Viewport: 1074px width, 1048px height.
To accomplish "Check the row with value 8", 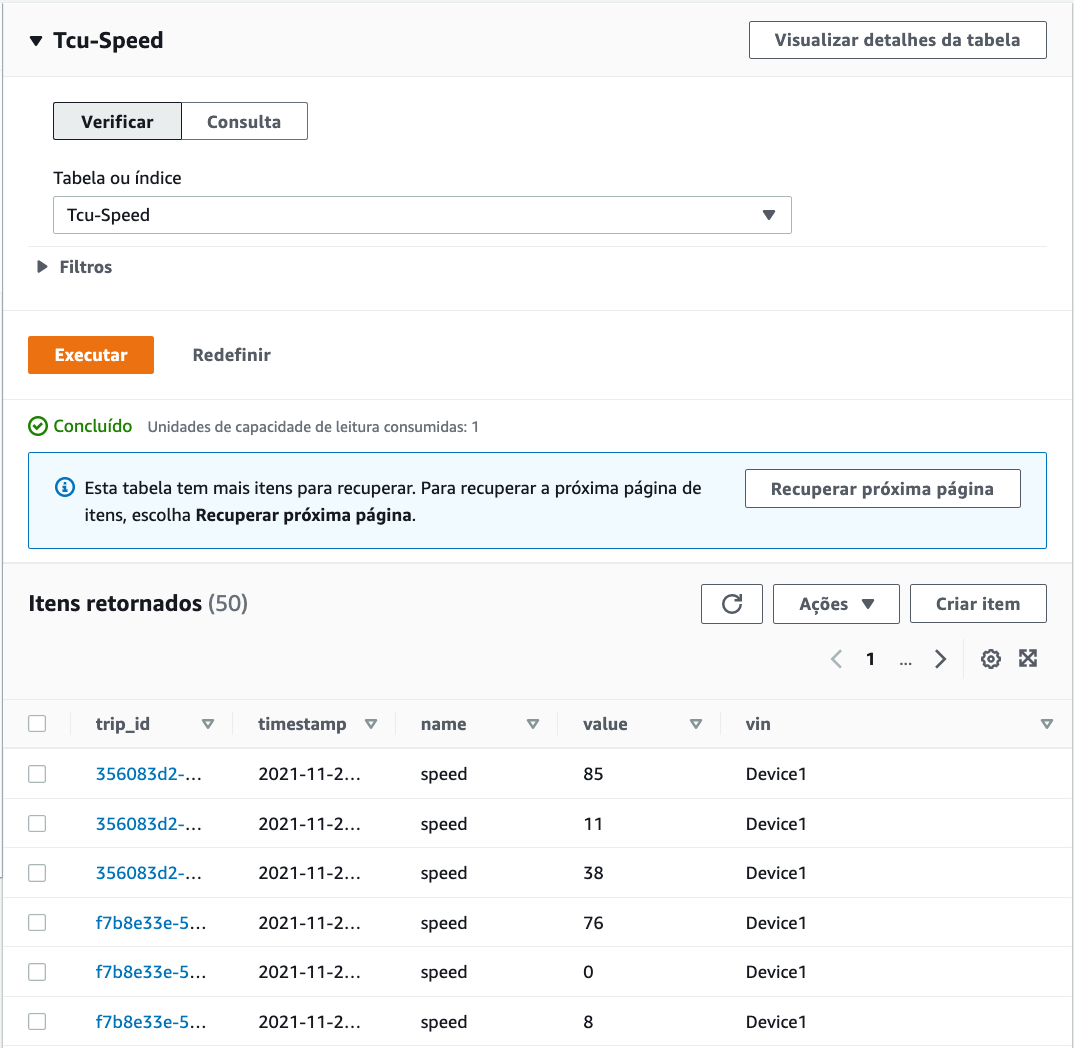I will tap(37, 1021).
